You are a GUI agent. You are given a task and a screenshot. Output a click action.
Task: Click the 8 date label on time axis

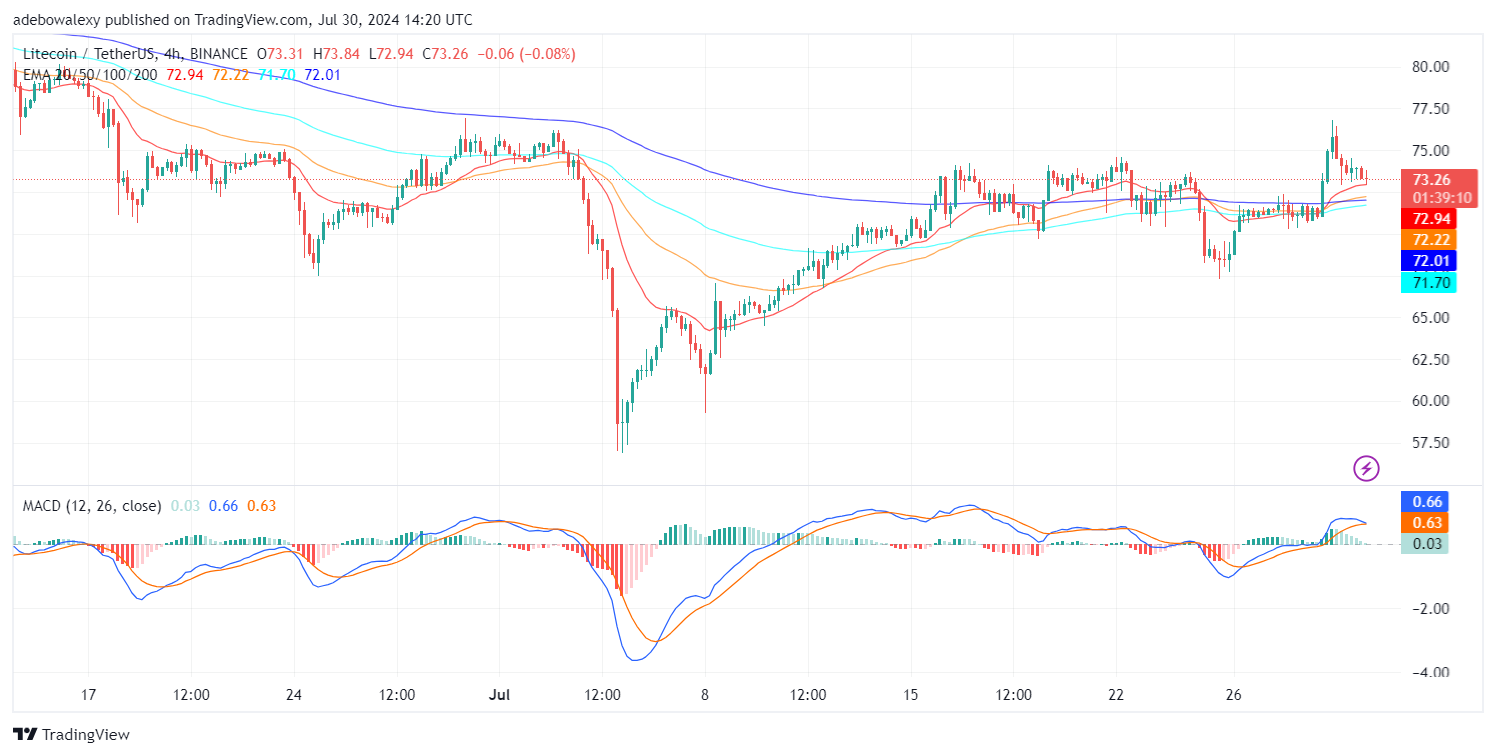tap(705, 695)
